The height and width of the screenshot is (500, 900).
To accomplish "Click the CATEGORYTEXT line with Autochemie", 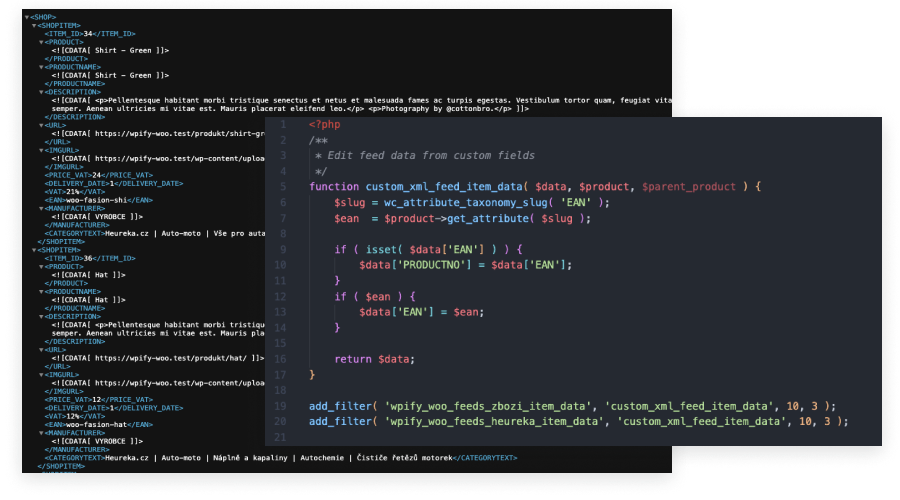I will [281, 458].
